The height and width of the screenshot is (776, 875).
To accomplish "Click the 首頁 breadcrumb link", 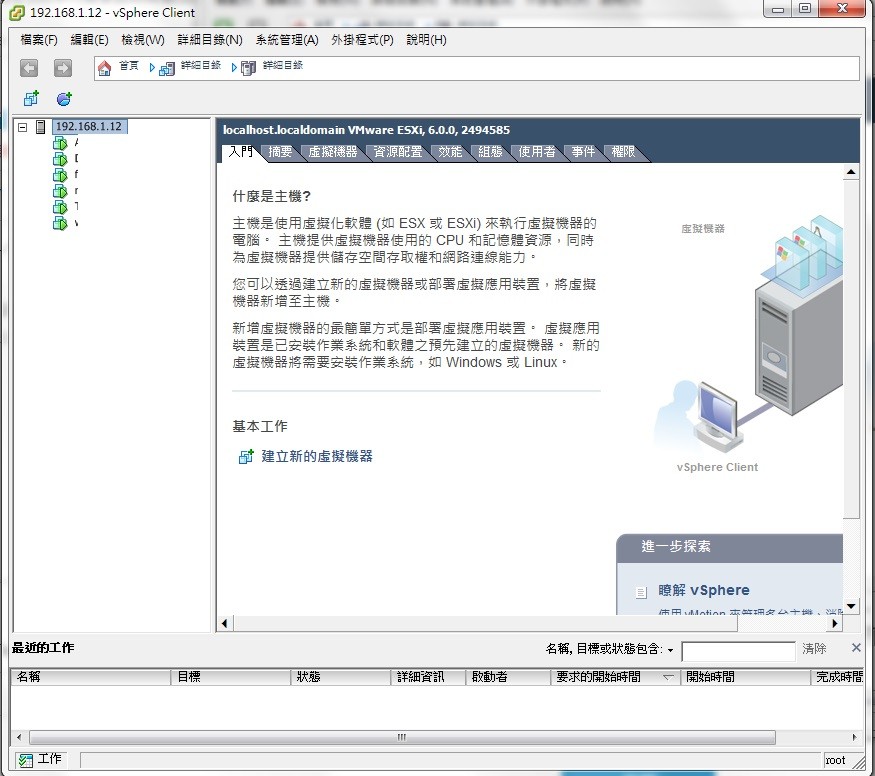I will pyautogui.click(x=129, y=66).
